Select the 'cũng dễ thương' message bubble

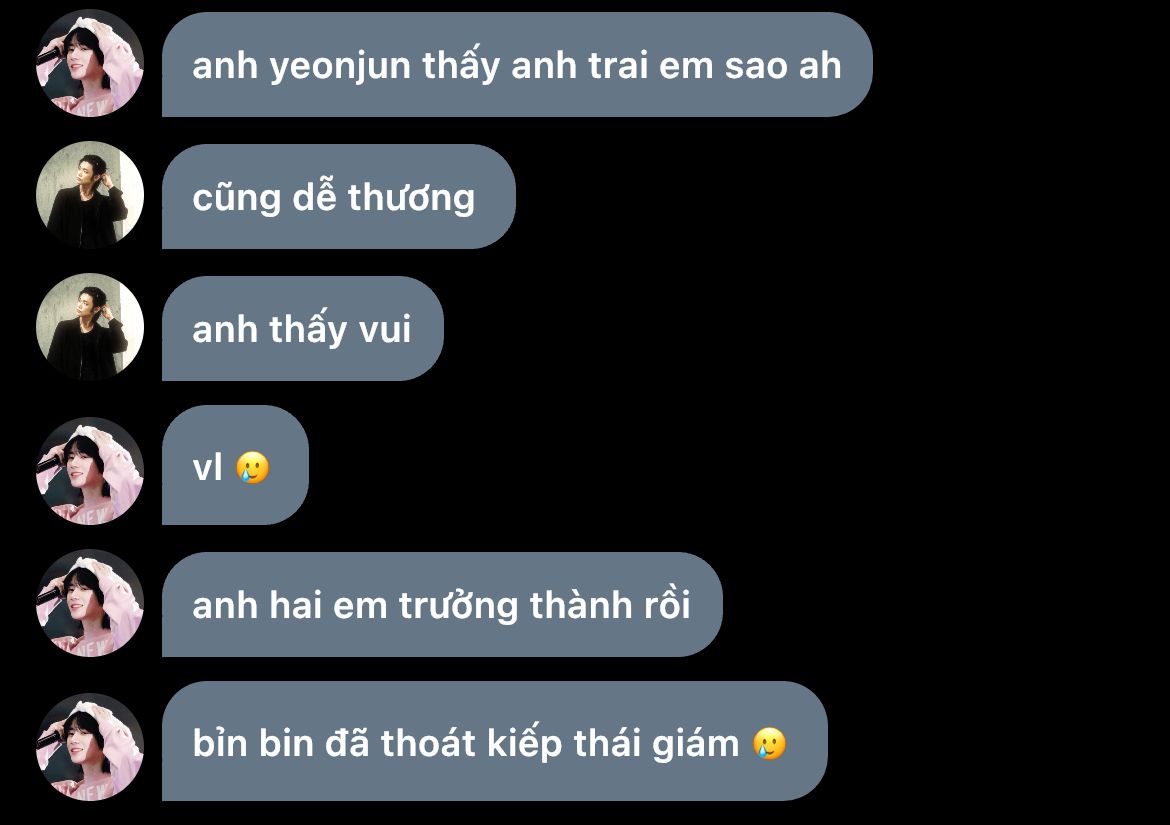(339, 196)
